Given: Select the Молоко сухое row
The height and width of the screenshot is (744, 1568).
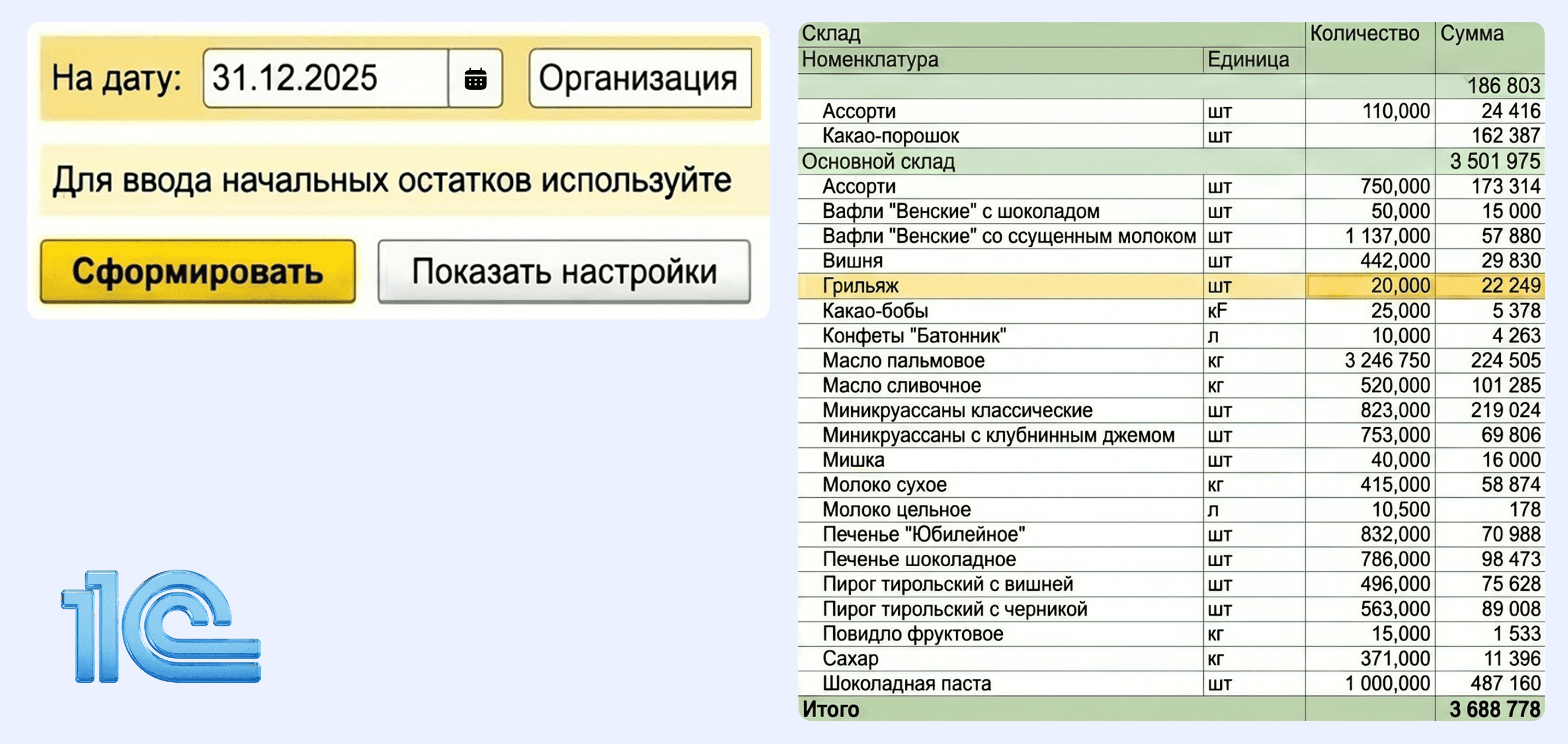Looking at the screenshot, I should coord(1171,485).
